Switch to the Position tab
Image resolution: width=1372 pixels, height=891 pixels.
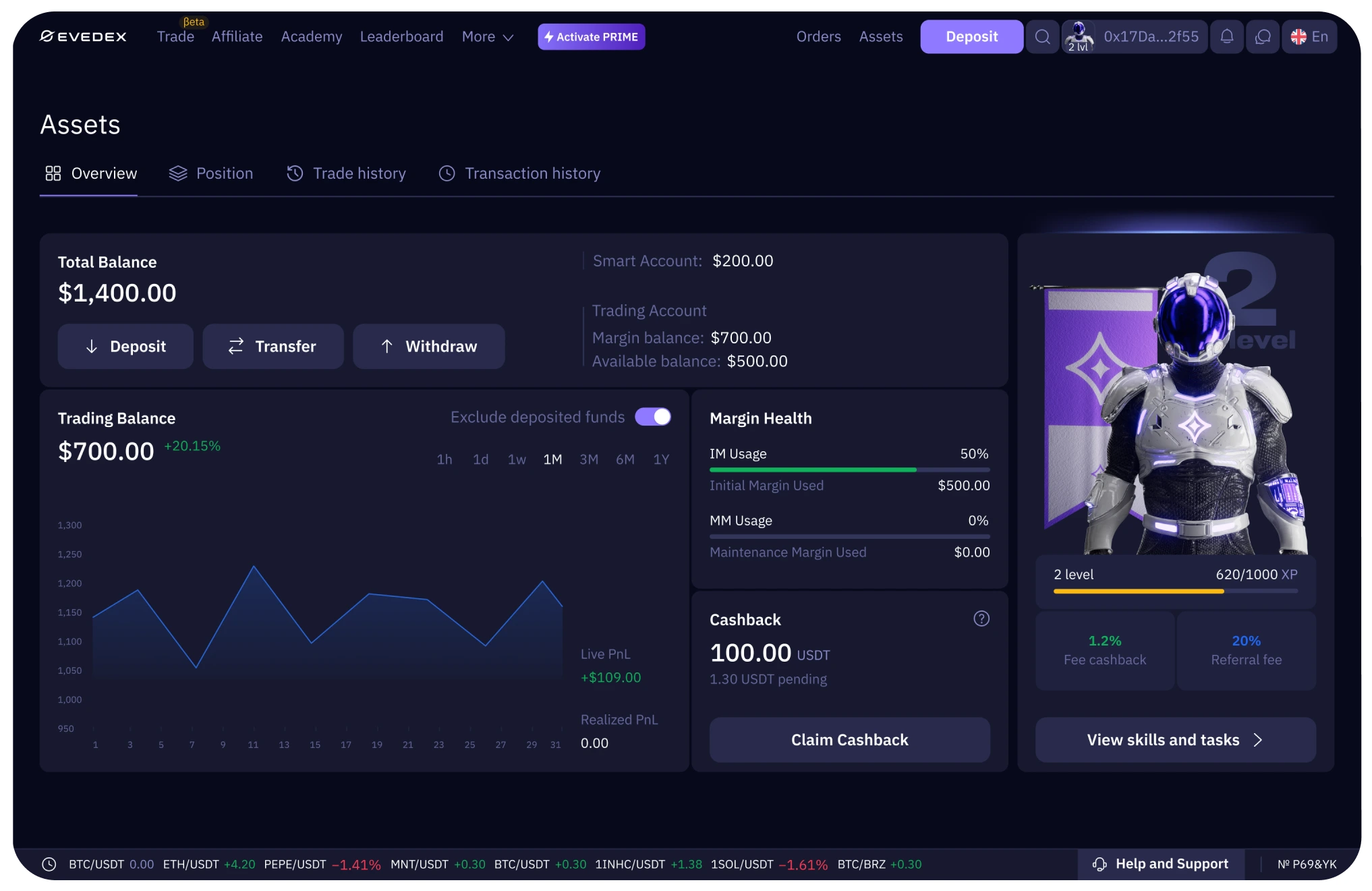tap(211, 173)
